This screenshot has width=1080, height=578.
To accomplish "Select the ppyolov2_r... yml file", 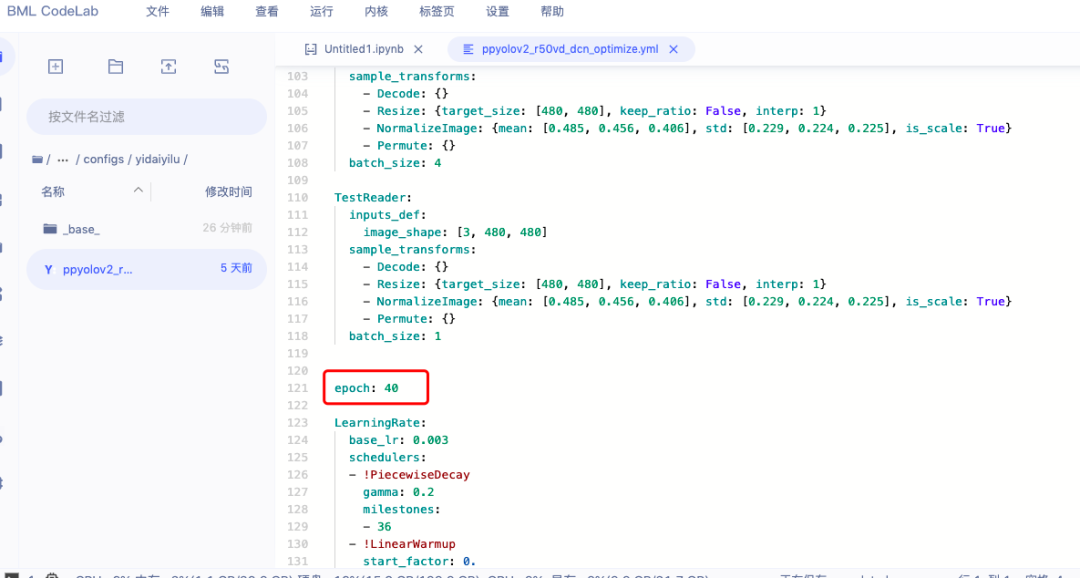I will tap(147, 269).
